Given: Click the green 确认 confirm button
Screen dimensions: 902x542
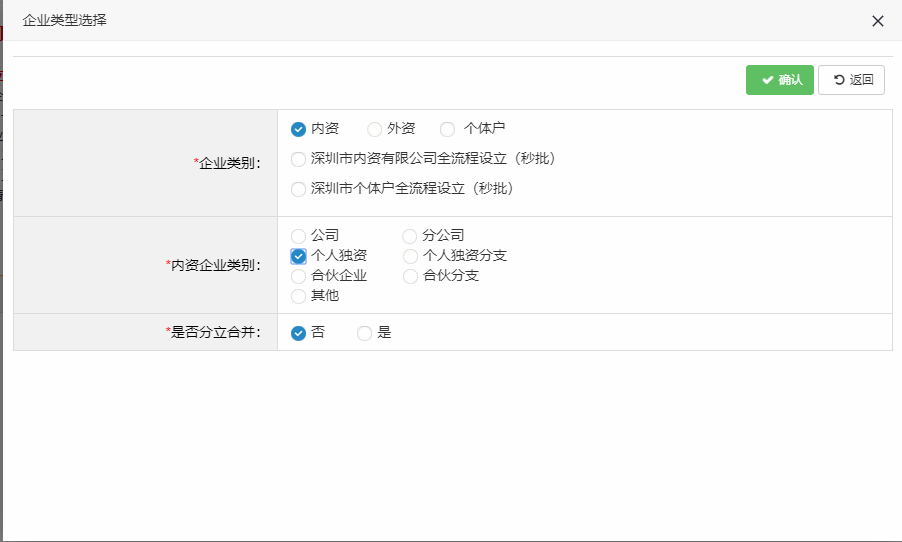Looking at the screenshot, I should pyautogui.click(x=780, y=80).
